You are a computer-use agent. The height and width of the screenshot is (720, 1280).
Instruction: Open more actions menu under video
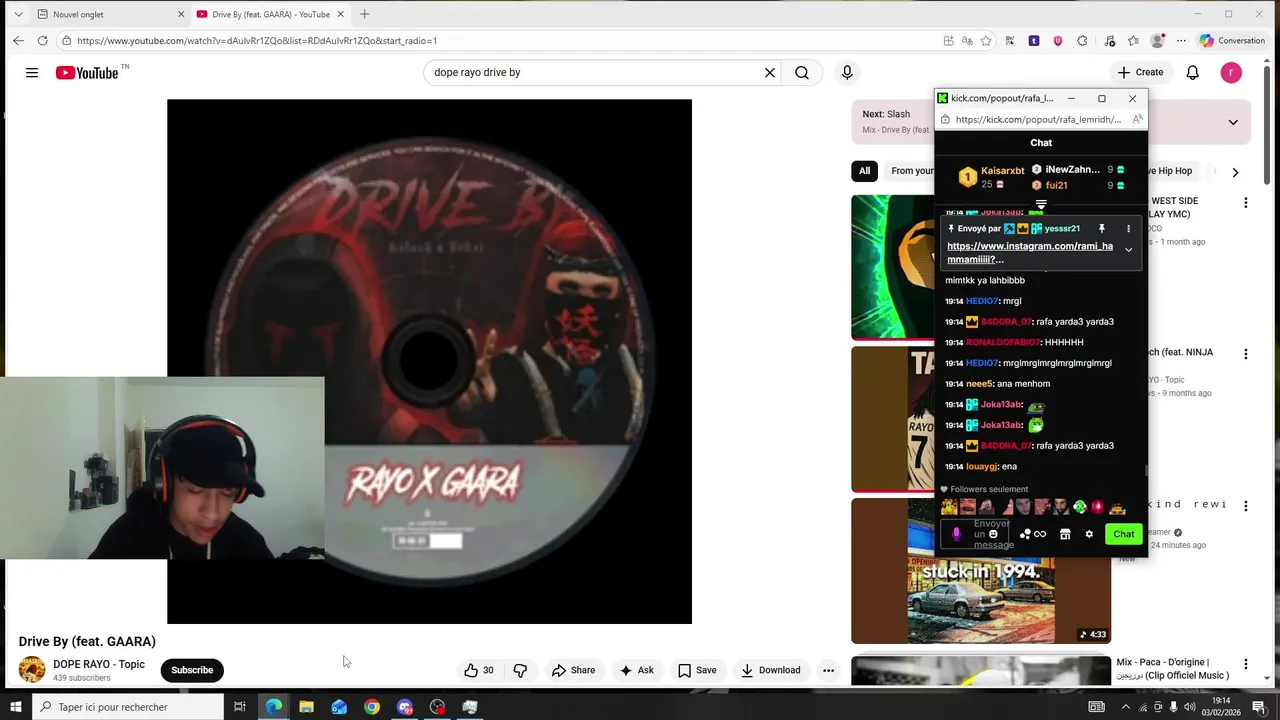[828, 670]
